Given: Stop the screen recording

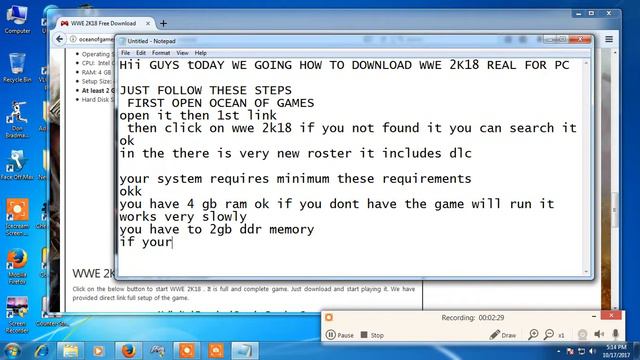Looking at the screenshot, I should click(x=372, y=335).
